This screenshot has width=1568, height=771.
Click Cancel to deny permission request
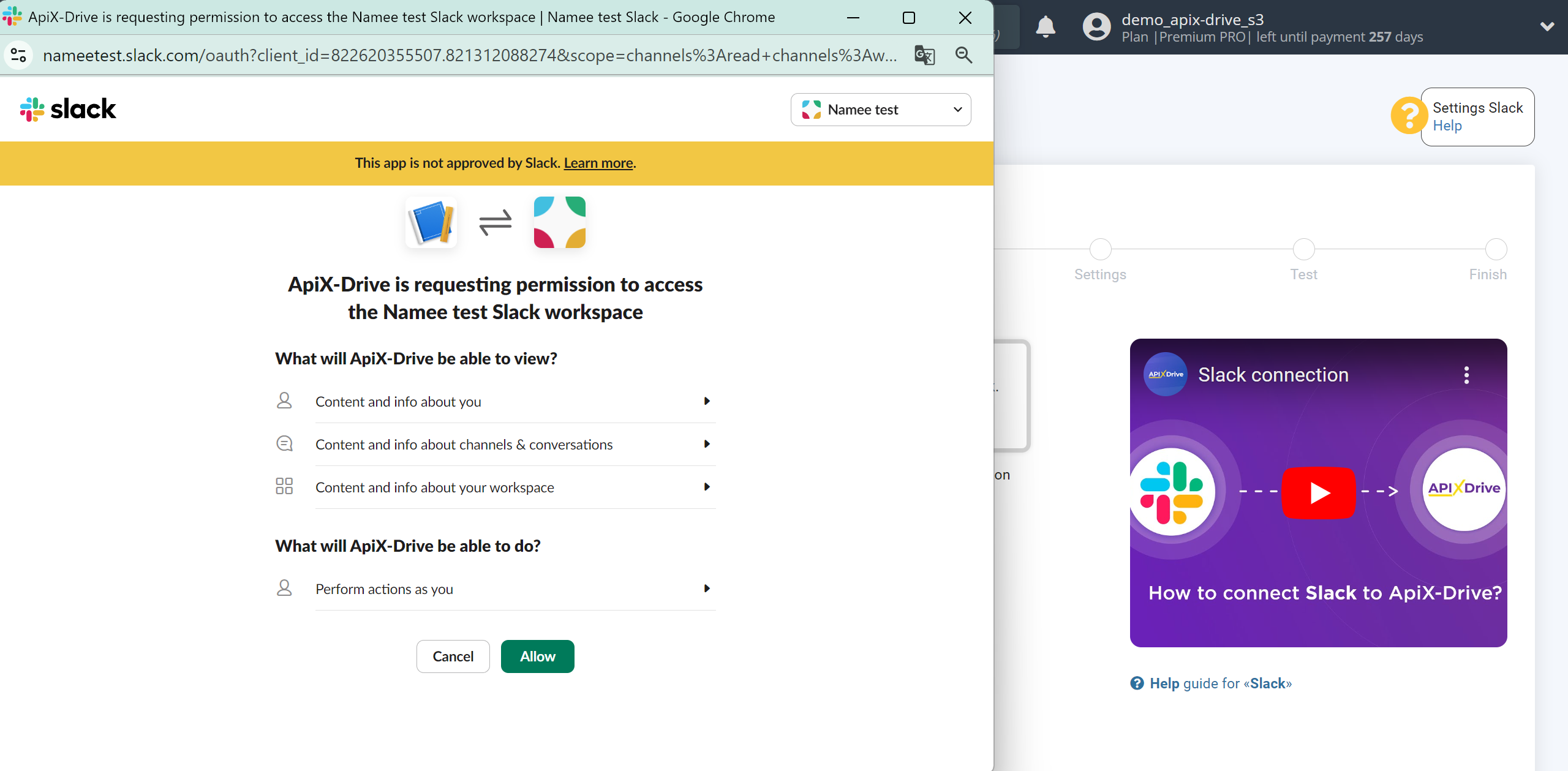tap(452, 656)
